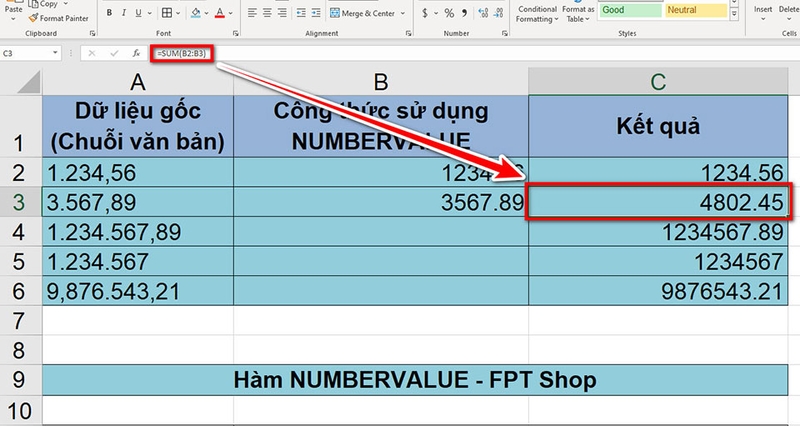The height and width of the screenshot is (426, 800).
Task: Open Alignment settings dialog launcher
Action: click(x=409, y=33)
